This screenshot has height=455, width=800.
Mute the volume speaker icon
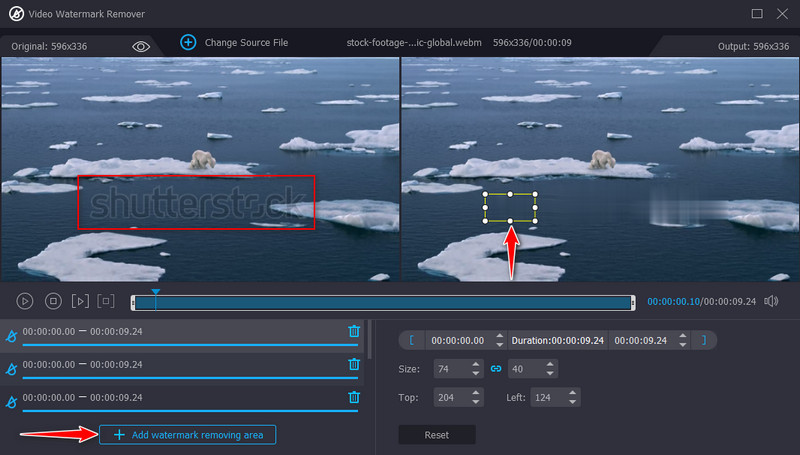[771, 301]
